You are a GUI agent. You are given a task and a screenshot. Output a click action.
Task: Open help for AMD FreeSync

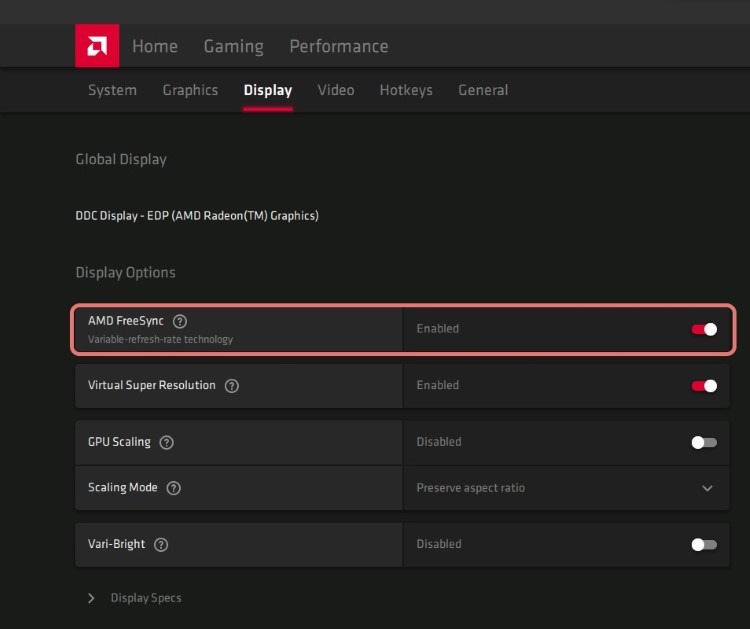click(180, 321)
